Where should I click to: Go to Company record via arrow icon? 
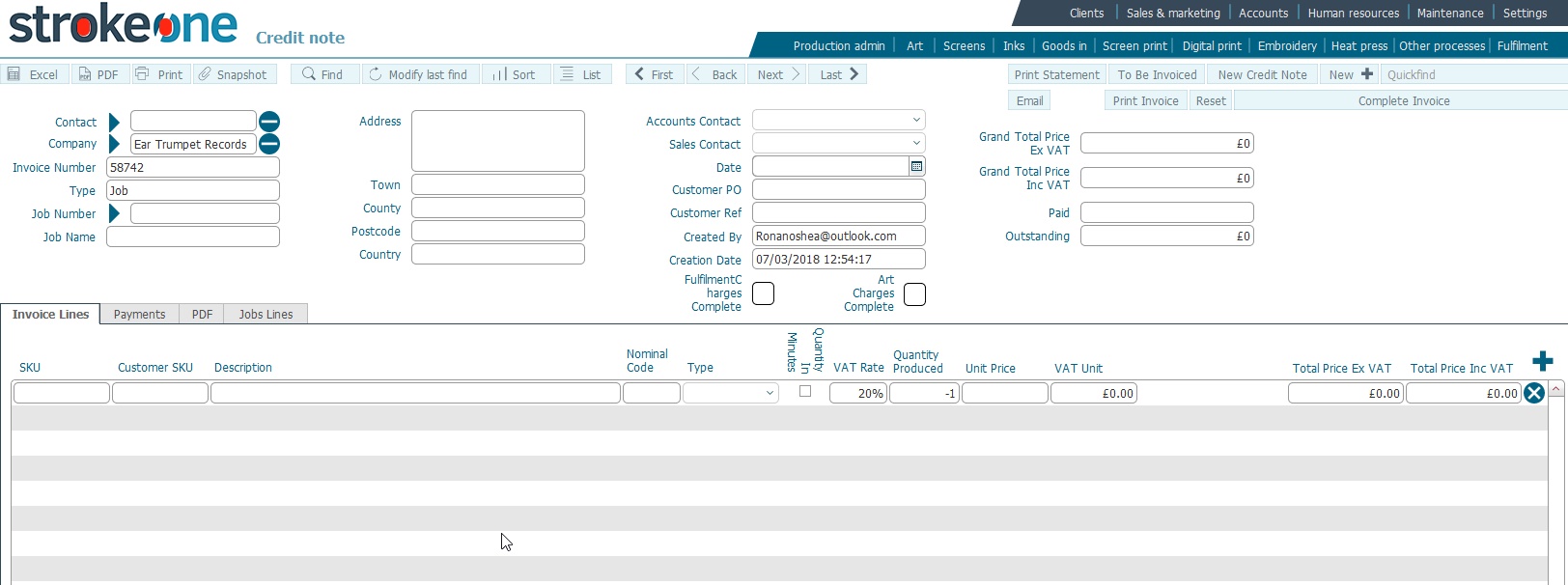(x=114, y=145)
